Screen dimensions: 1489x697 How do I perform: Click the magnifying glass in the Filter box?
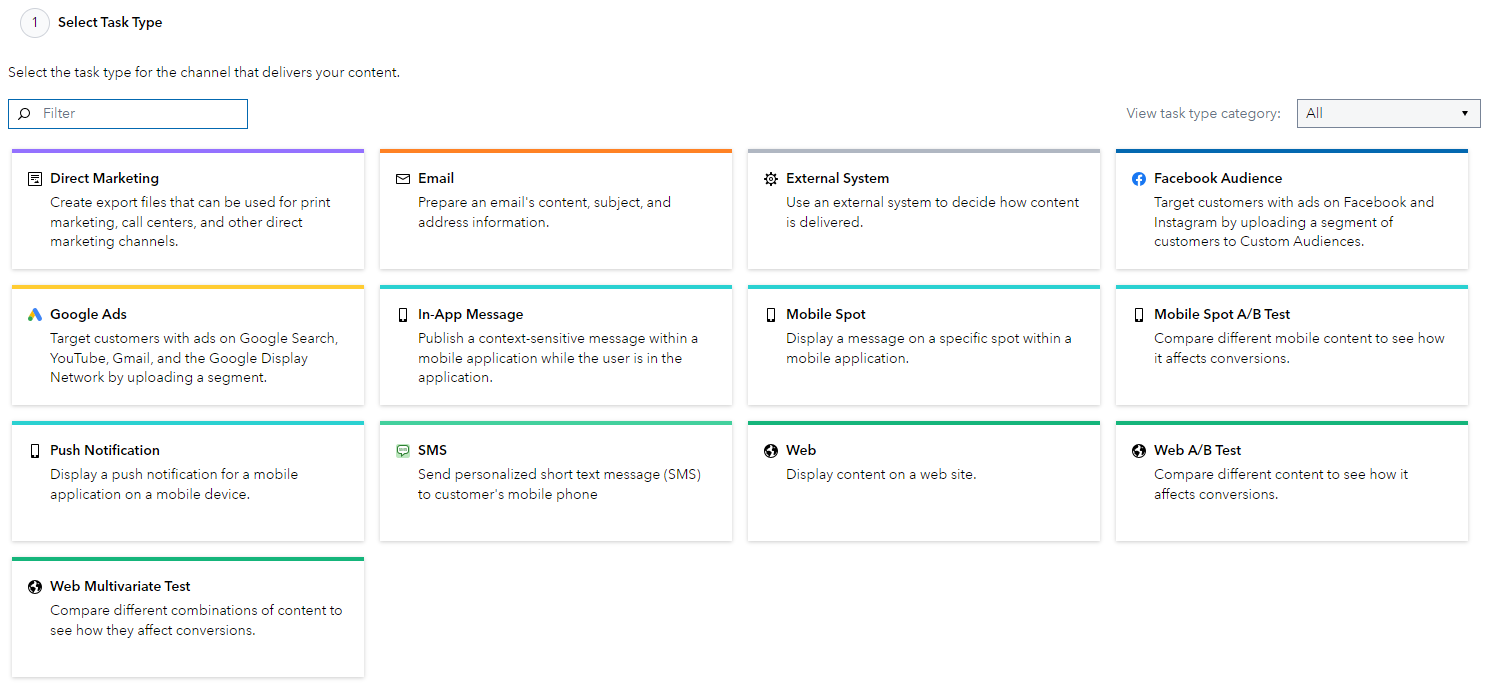tap(24, 113)
